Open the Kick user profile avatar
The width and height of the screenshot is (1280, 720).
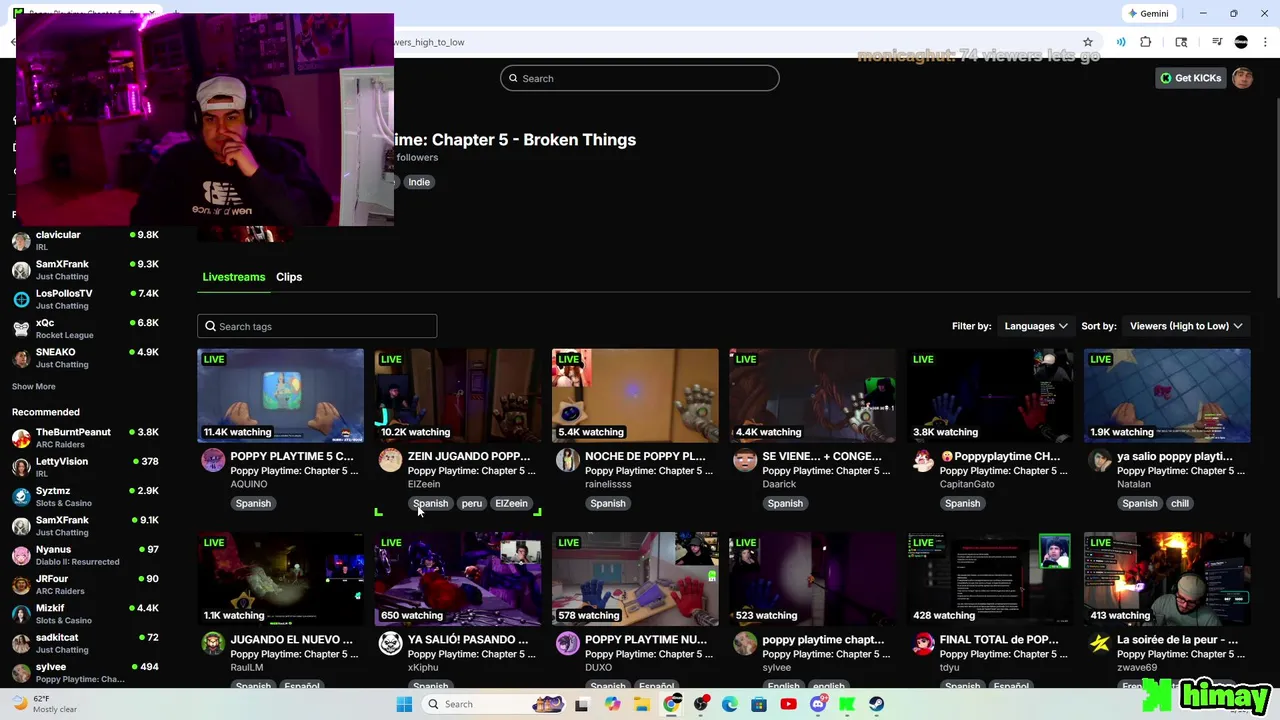tap(1243, 78)
